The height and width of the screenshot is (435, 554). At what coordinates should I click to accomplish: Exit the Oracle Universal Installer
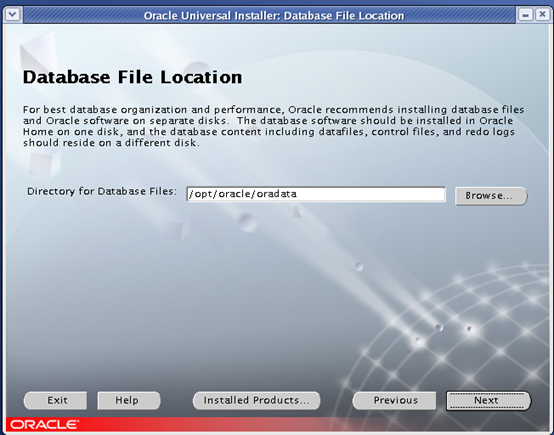(x=55, y=400)
